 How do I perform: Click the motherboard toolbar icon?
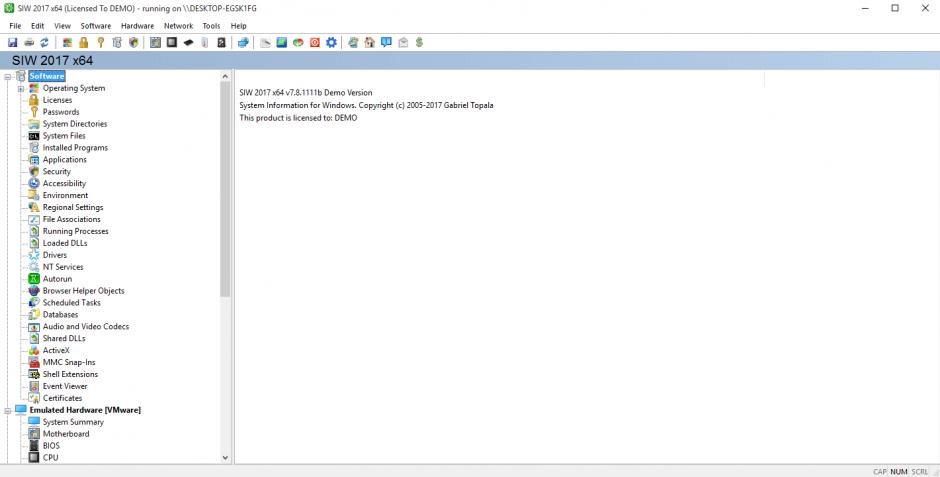click(x=155, y=43)
